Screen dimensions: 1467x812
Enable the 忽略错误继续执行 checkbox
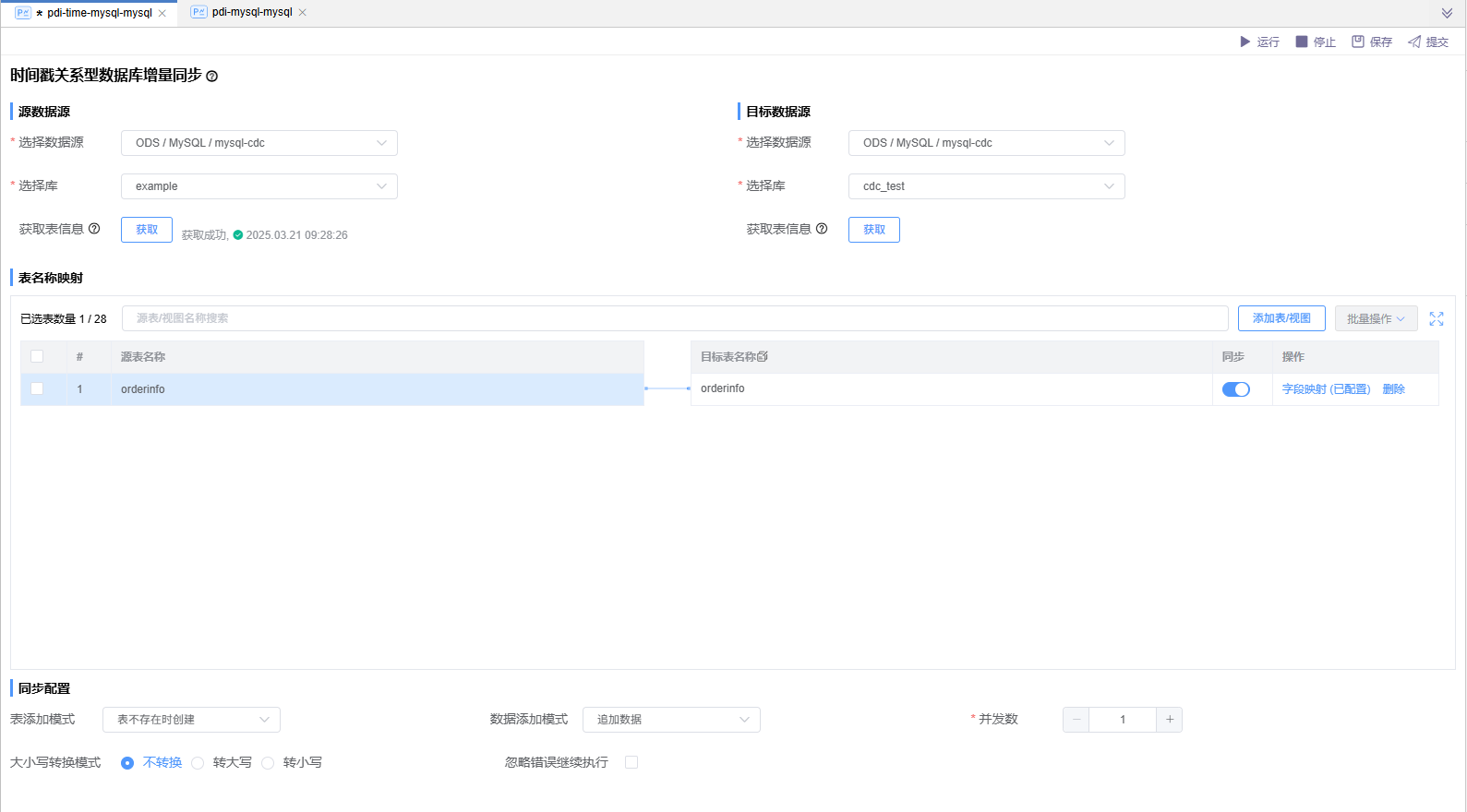pyautogui.click(x=631, y=762)
